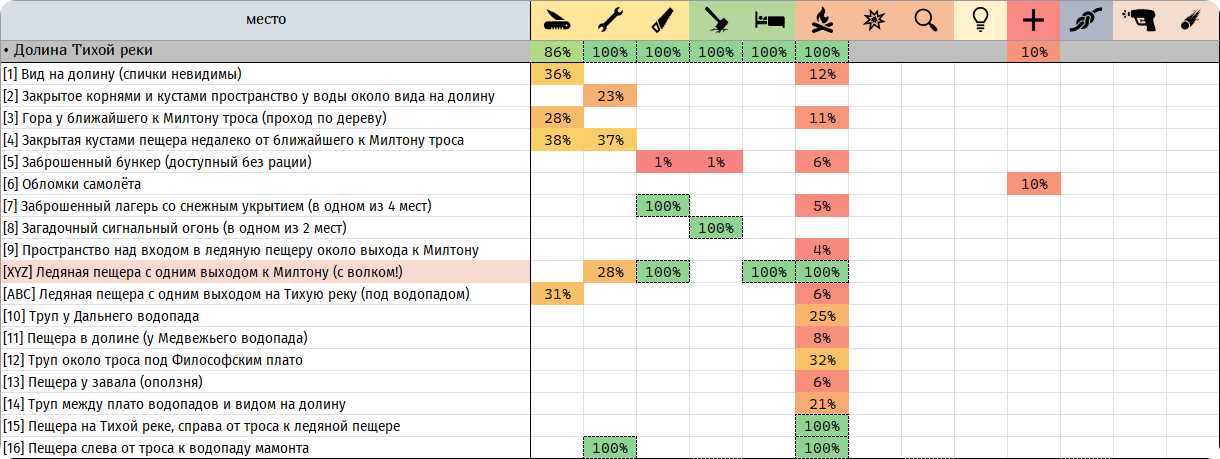The image size is (1220, 459).
Task: Select the 'Долина Тихой реки' group row
Action: (265, 51)
